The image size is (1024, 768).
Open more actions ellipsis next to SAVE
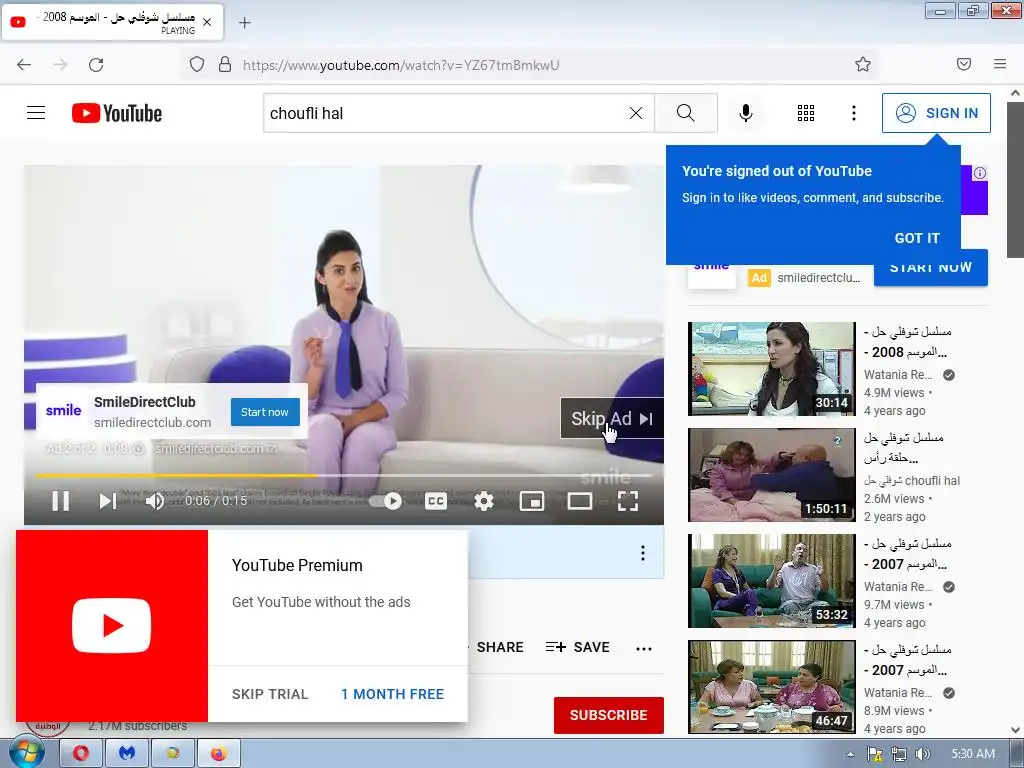pos(644,648)
